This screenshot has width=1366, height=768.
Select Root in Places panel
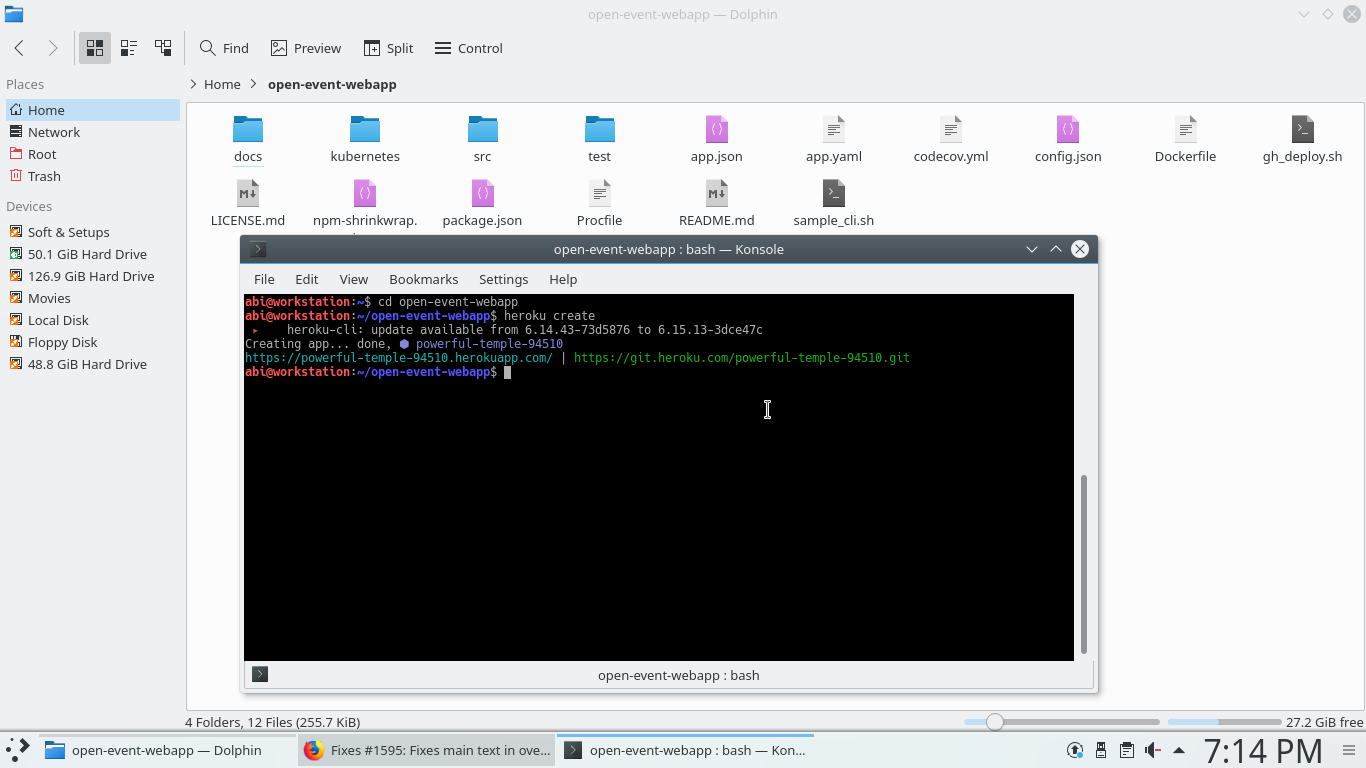(93, 154)
